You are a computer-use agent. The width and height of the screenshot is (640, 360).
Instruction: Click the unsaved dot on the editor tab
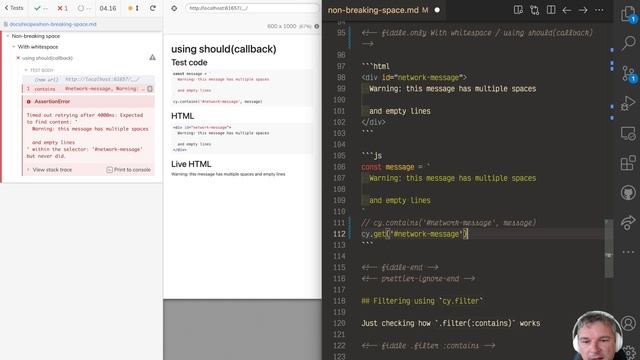pyautogui.click(x=437, y=10)
